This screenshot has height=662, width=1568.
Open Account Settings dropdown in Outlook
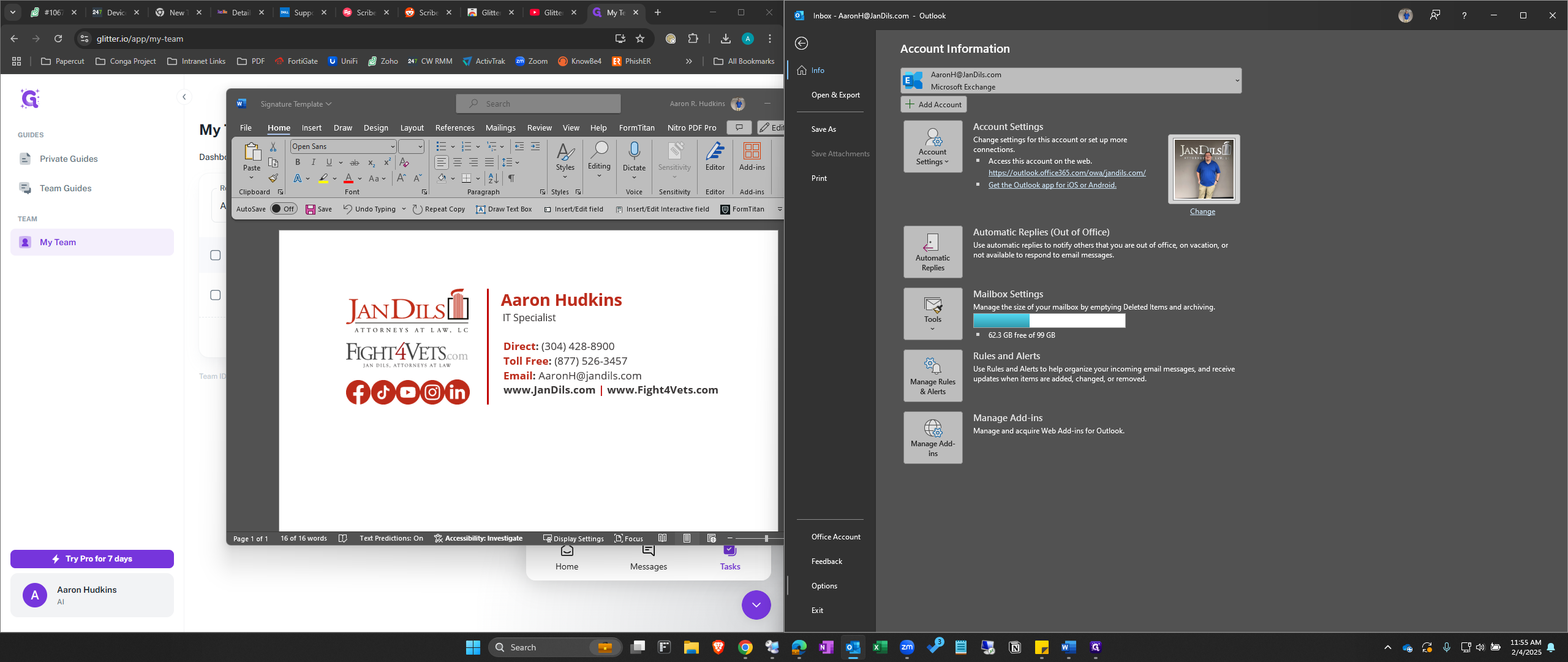coord(932,146)
